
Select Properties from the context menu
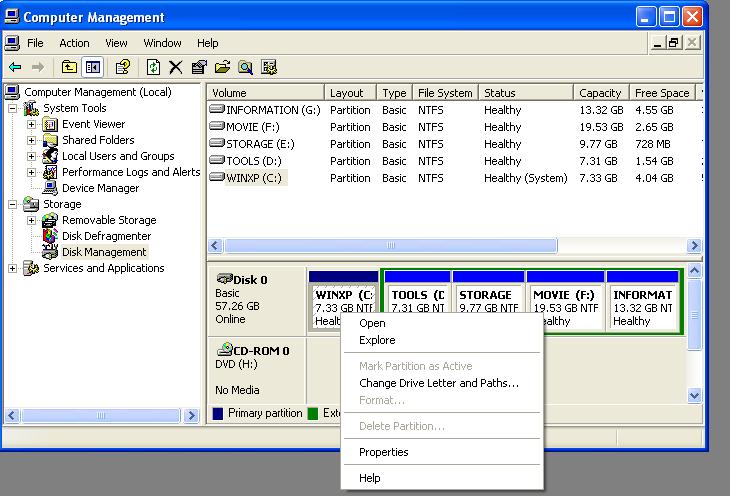[383, 452]
